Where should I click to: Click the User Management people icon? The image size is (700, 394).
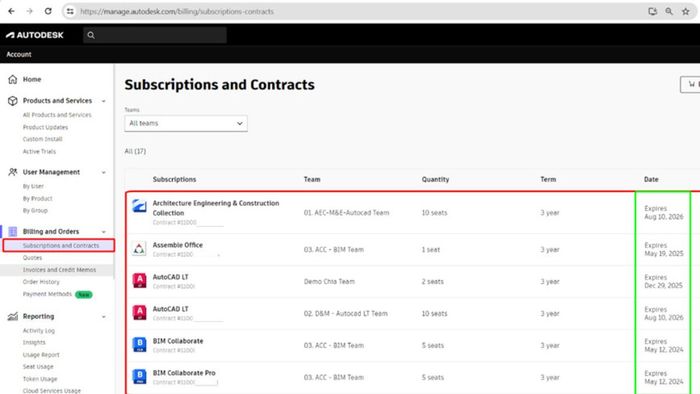pyautogui.click(x=12, y=172)
